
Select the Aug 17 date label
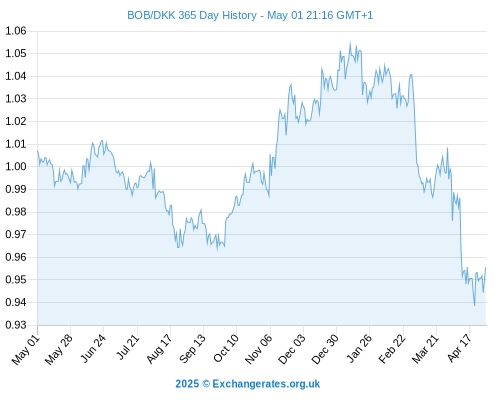click(159, 349)
